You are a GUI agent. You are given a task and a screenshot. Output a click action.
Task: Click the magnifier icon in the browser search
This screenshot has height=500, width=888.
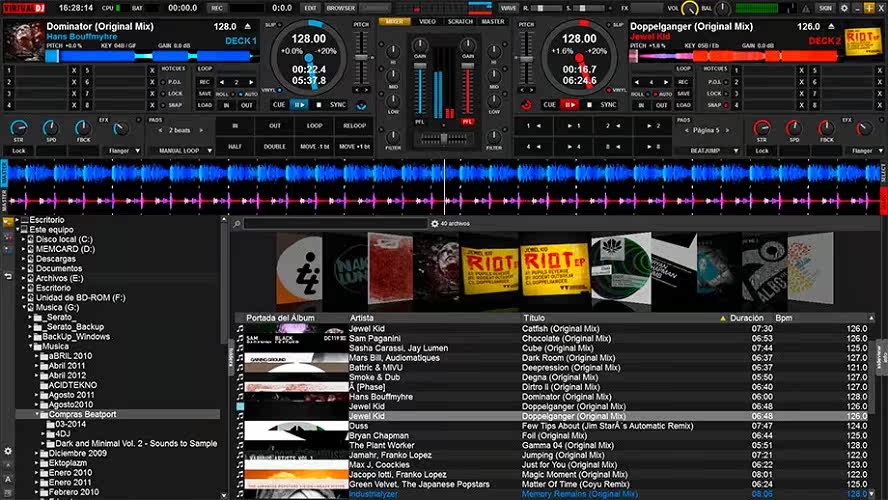(x=237, y=224)
